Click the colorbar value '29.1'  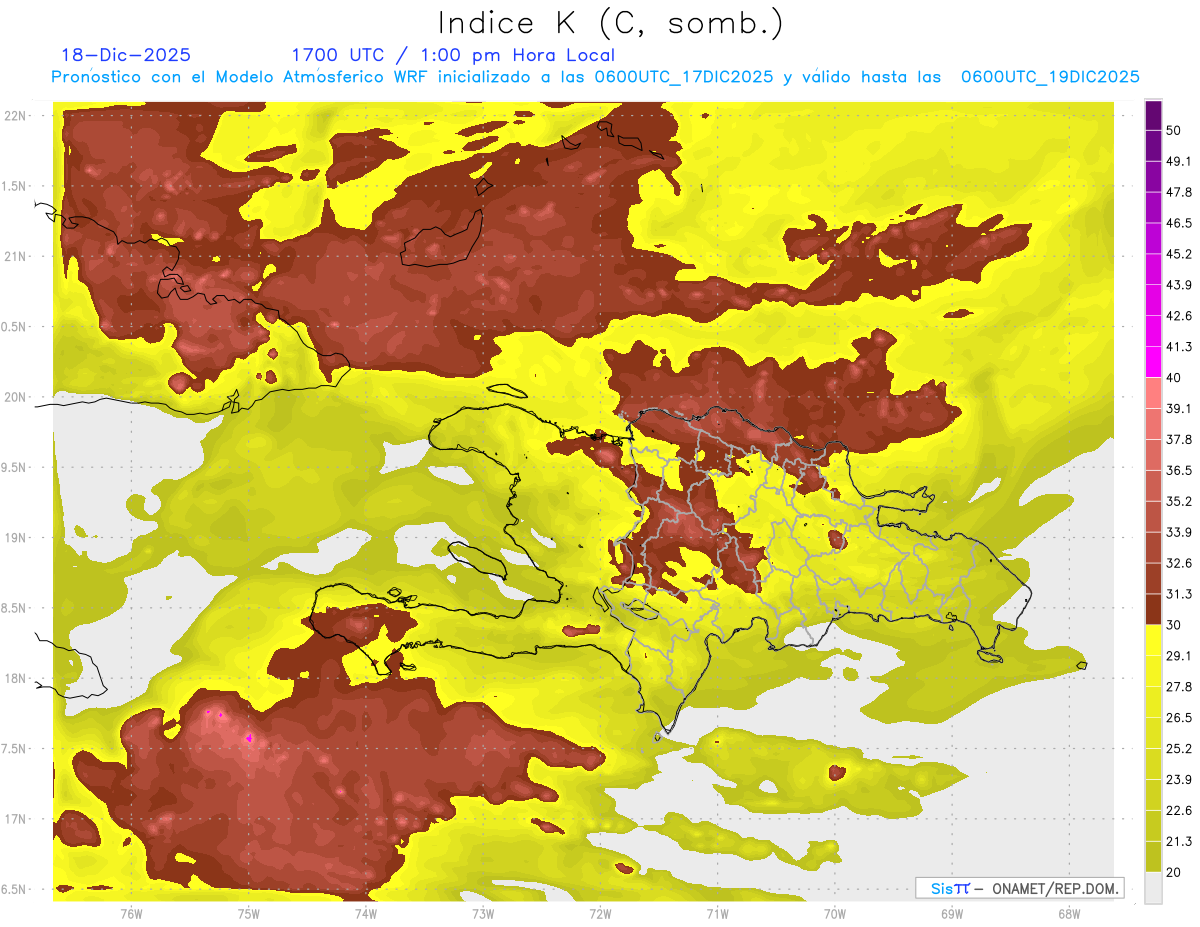point(1179,656)
